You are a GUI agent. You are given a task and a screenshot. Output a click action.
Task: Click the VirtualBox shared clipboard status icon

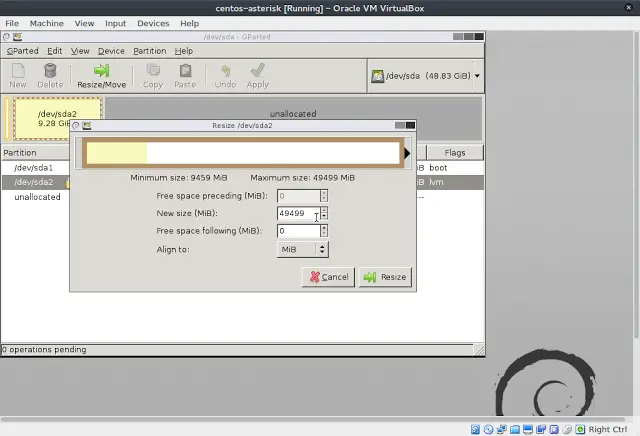click(x=541, y=429)
